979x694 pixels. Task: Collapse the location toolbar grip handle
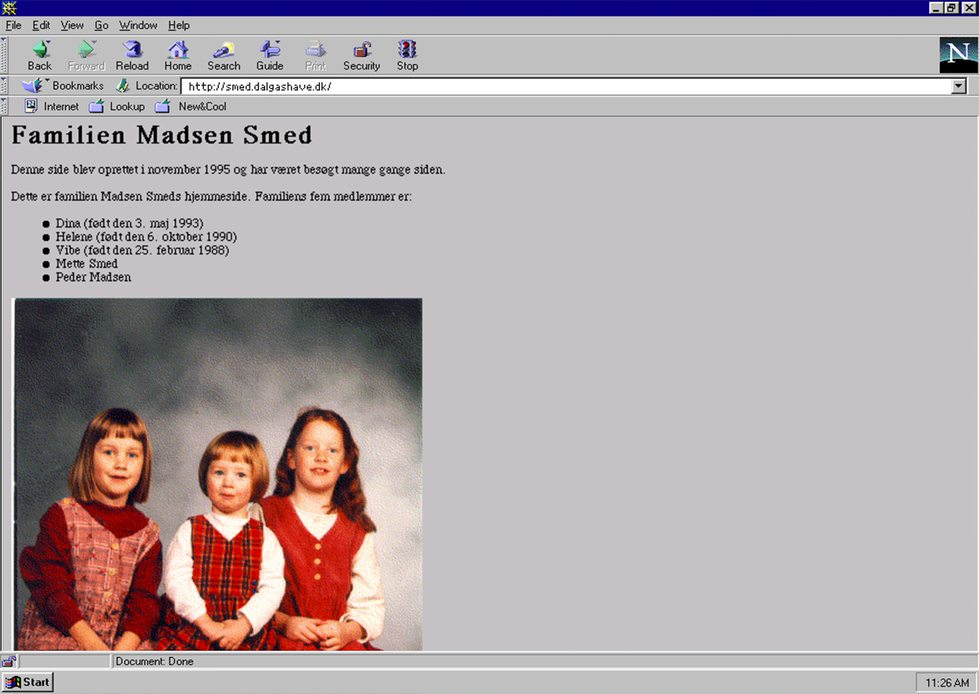click(x=4, y=86)
